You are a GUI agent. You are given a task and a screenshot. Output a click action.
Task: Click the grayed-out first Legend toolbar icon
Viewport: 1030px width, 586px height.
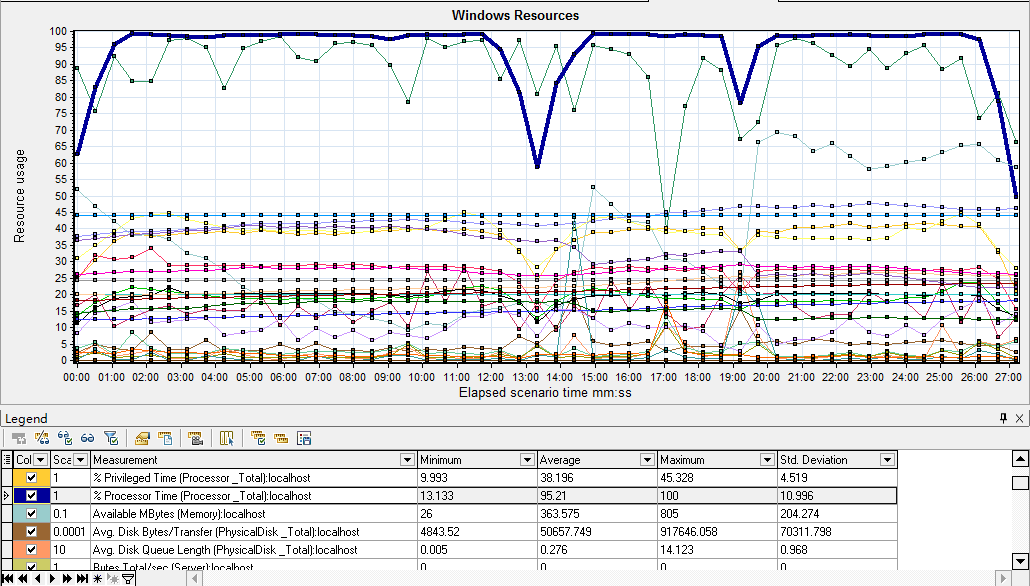19,438
